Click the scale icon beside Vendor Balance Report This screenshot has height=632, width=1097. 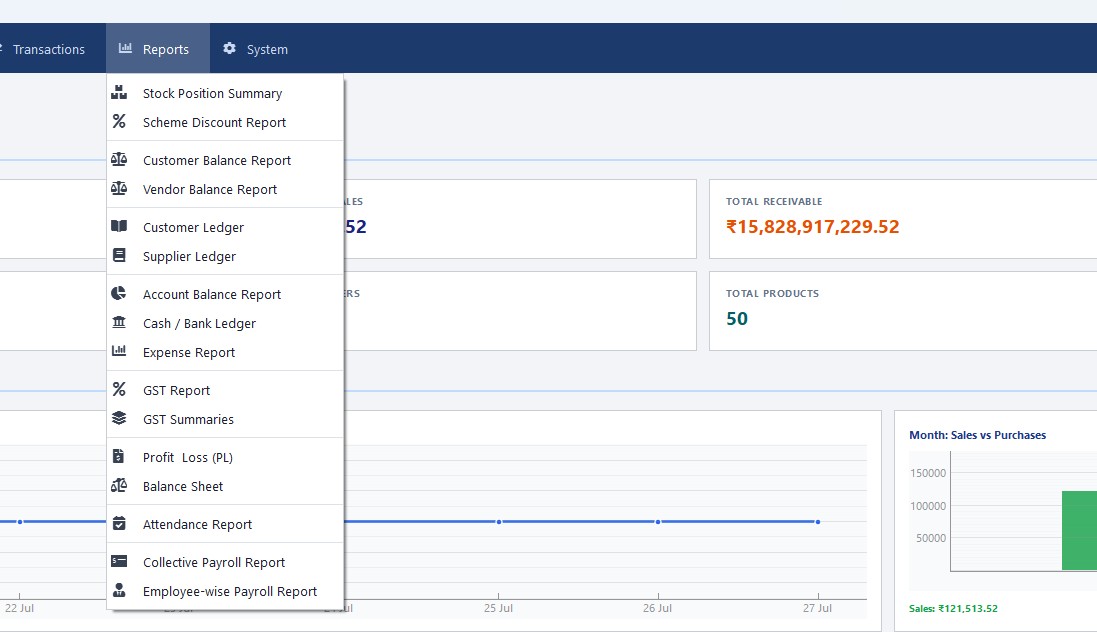[x=119, y=188]
